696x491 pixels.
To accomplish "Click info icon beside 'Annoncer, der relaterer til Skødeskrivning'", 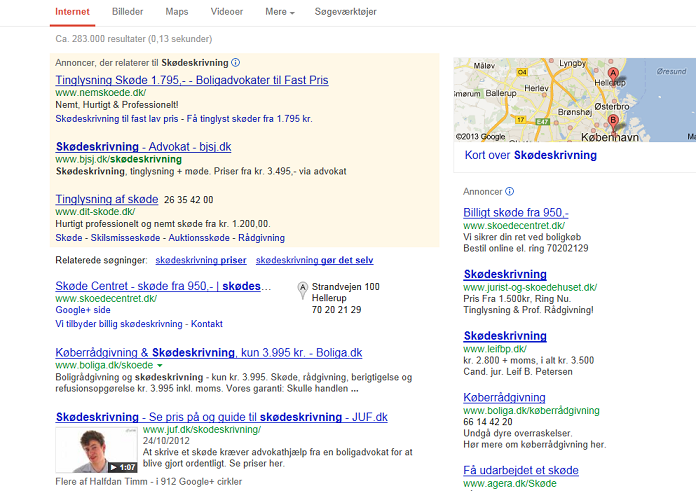I will [235, 63].
